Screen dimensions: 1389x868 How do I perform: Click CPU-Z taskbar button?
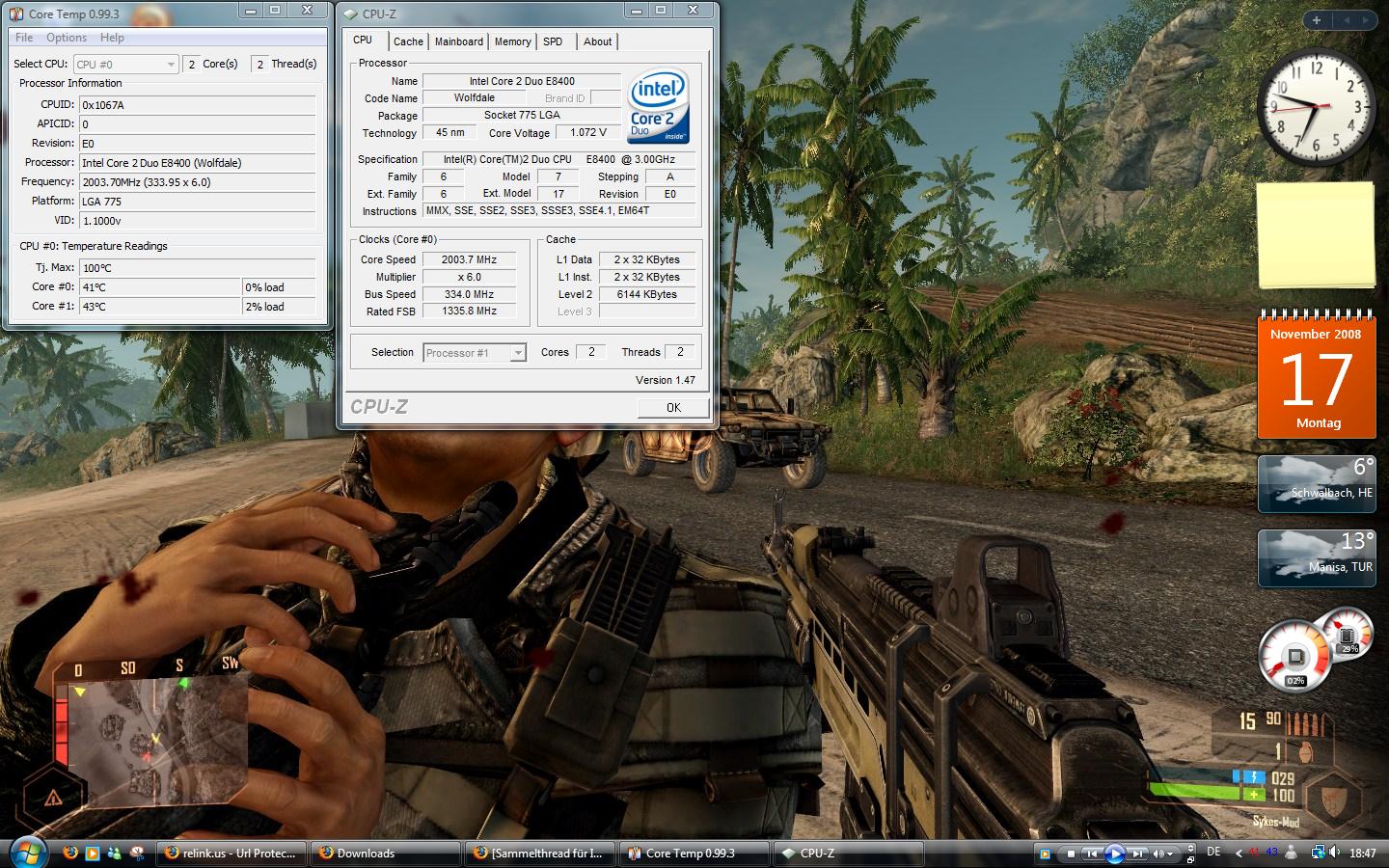848,854
